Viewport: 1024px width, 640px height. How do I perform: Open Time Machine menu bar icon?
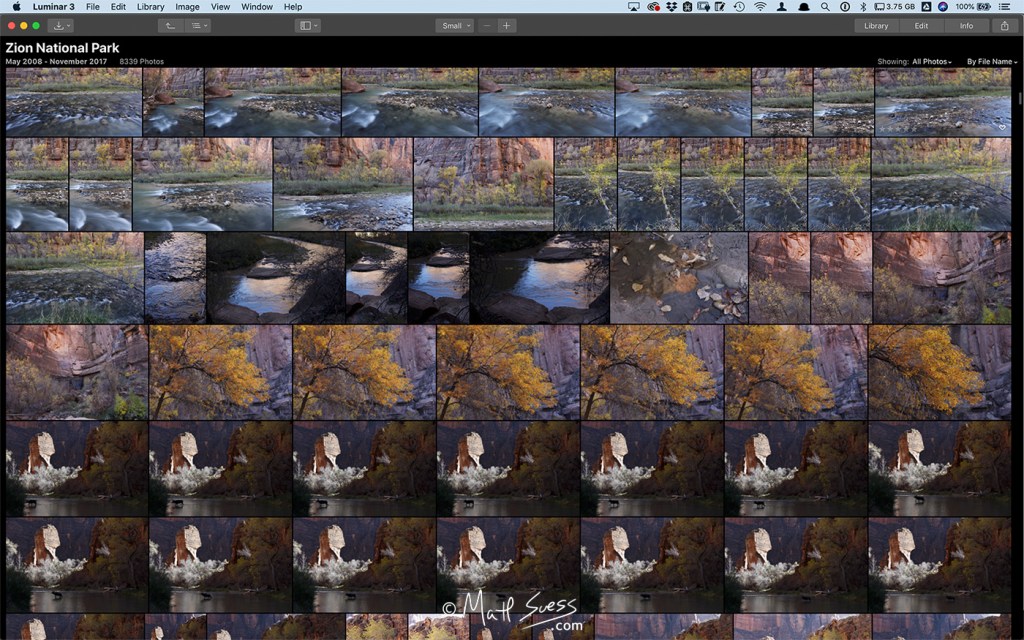click(738, 7)
